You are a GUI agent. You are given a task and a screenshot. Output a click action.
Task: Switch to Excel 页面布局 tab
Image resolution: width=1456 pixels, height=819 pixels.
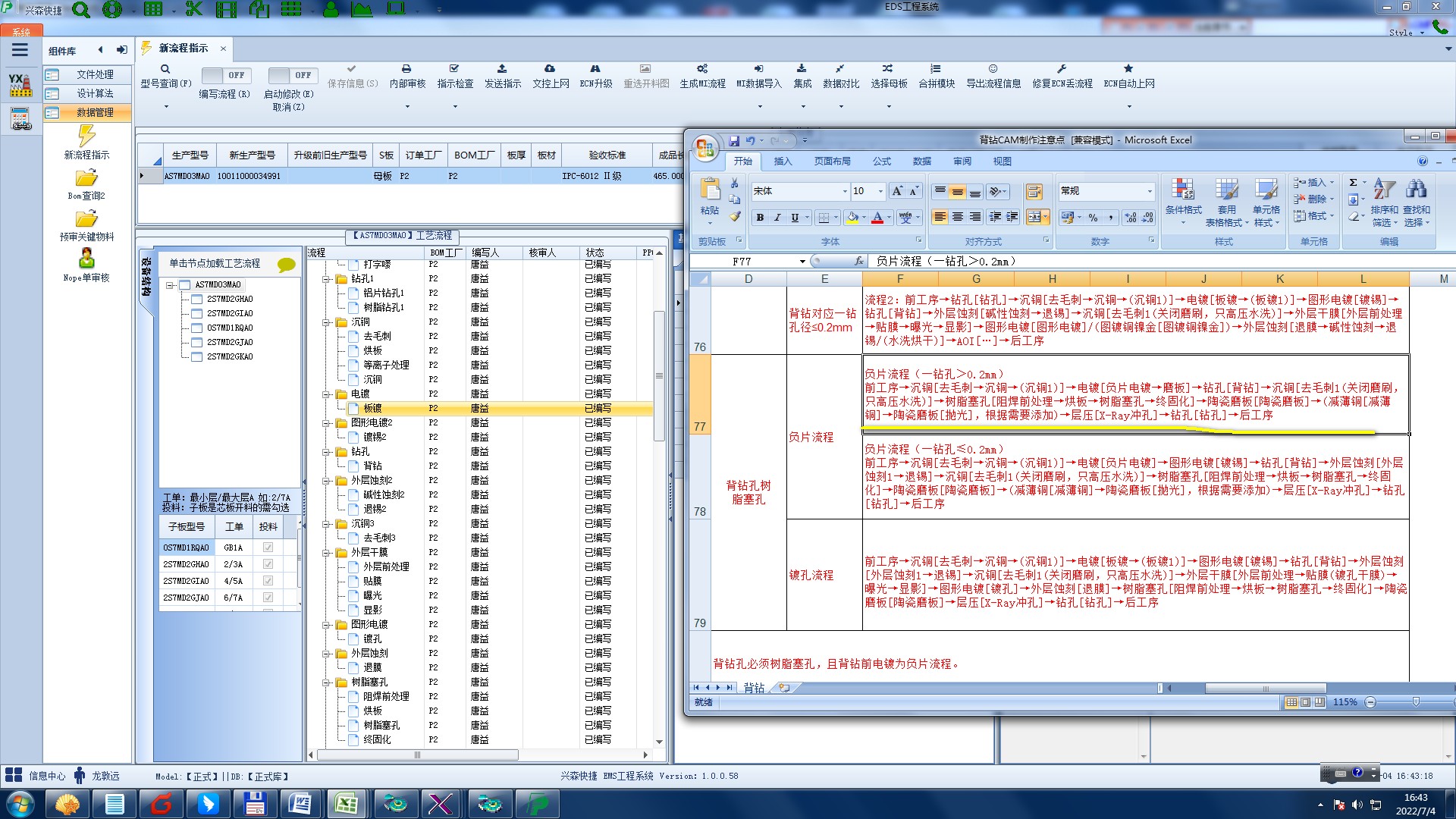[x=832, y=162]
